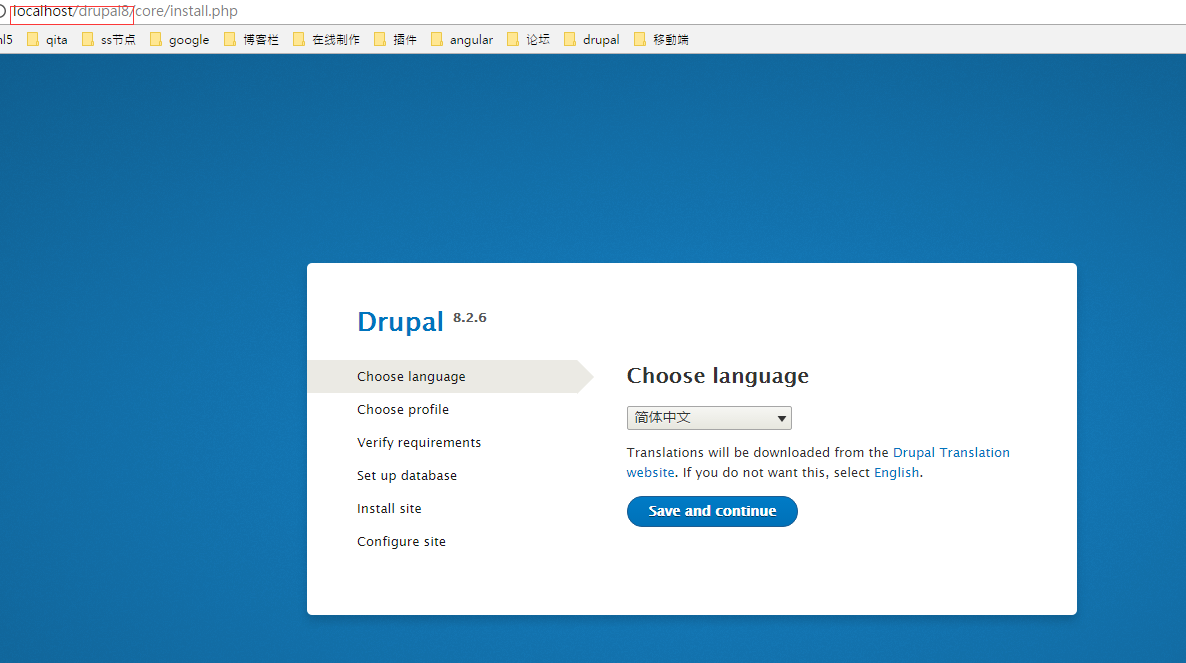1186x663 pixels.
Task: Select the Choose profile step
Action: (x=403, y=409)
